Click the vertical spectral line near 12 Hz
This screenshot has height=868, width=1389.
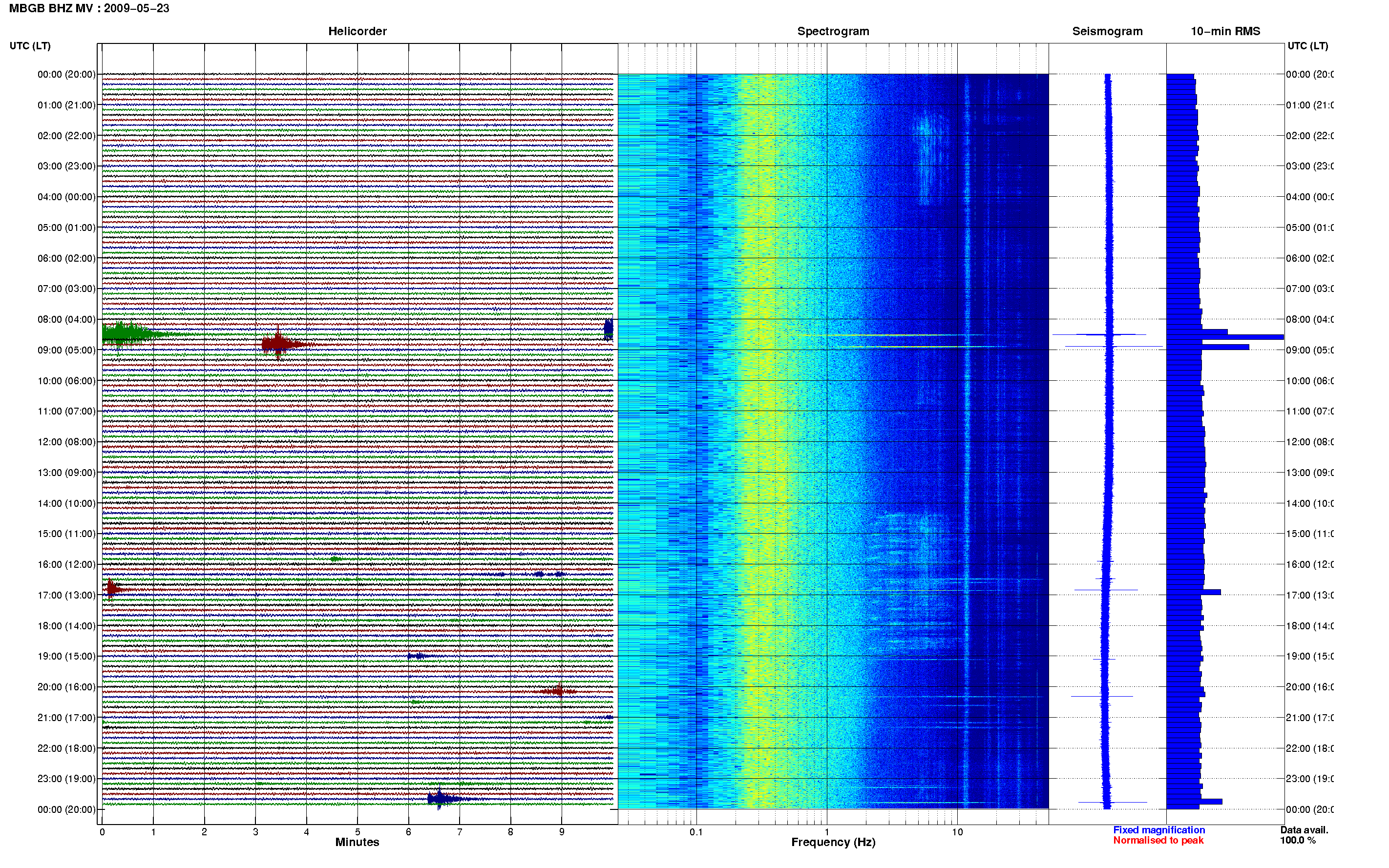click(x=967, y=441)
